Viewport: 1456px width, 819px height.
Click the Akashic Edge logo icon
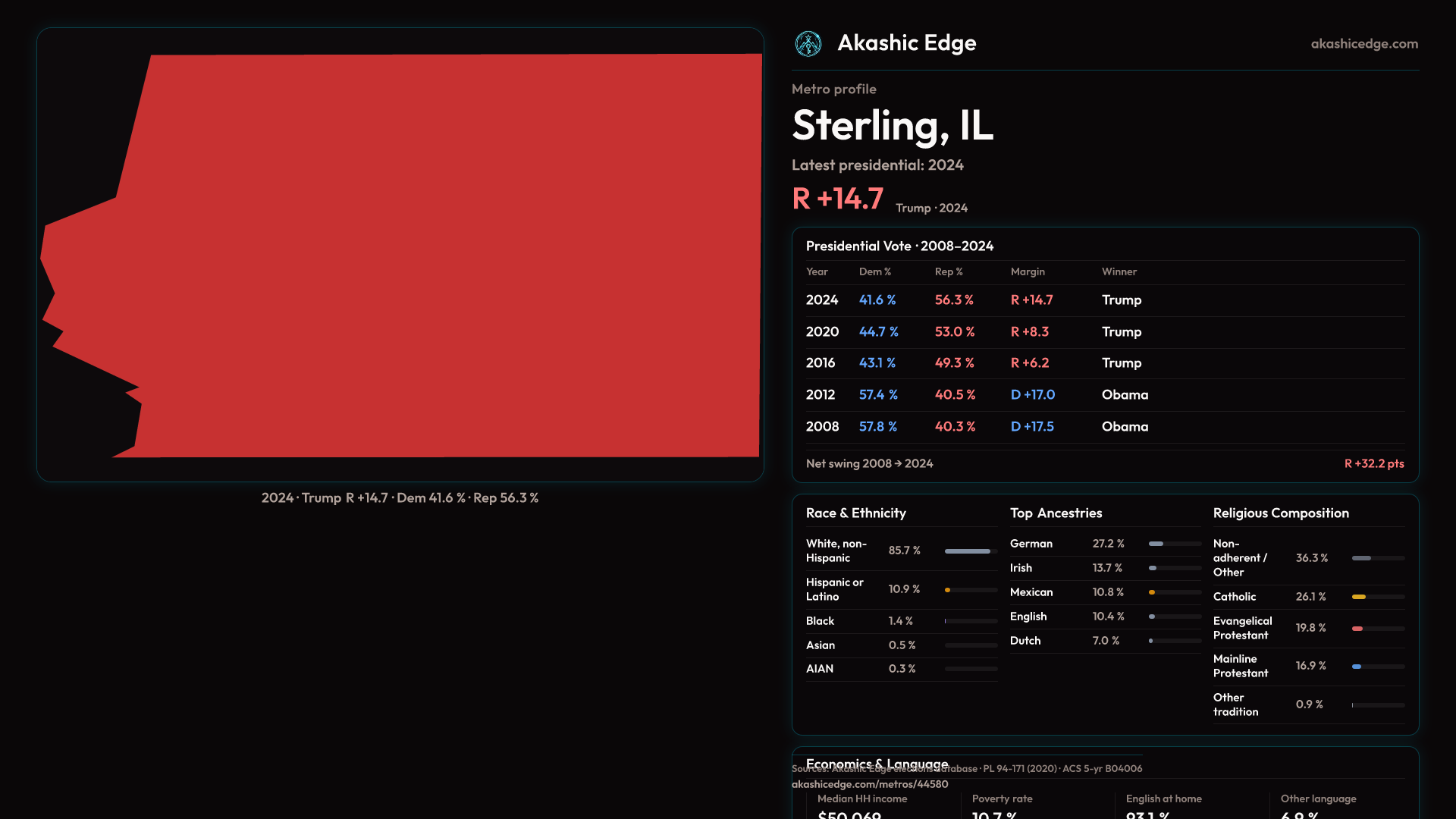pos(808,44)
